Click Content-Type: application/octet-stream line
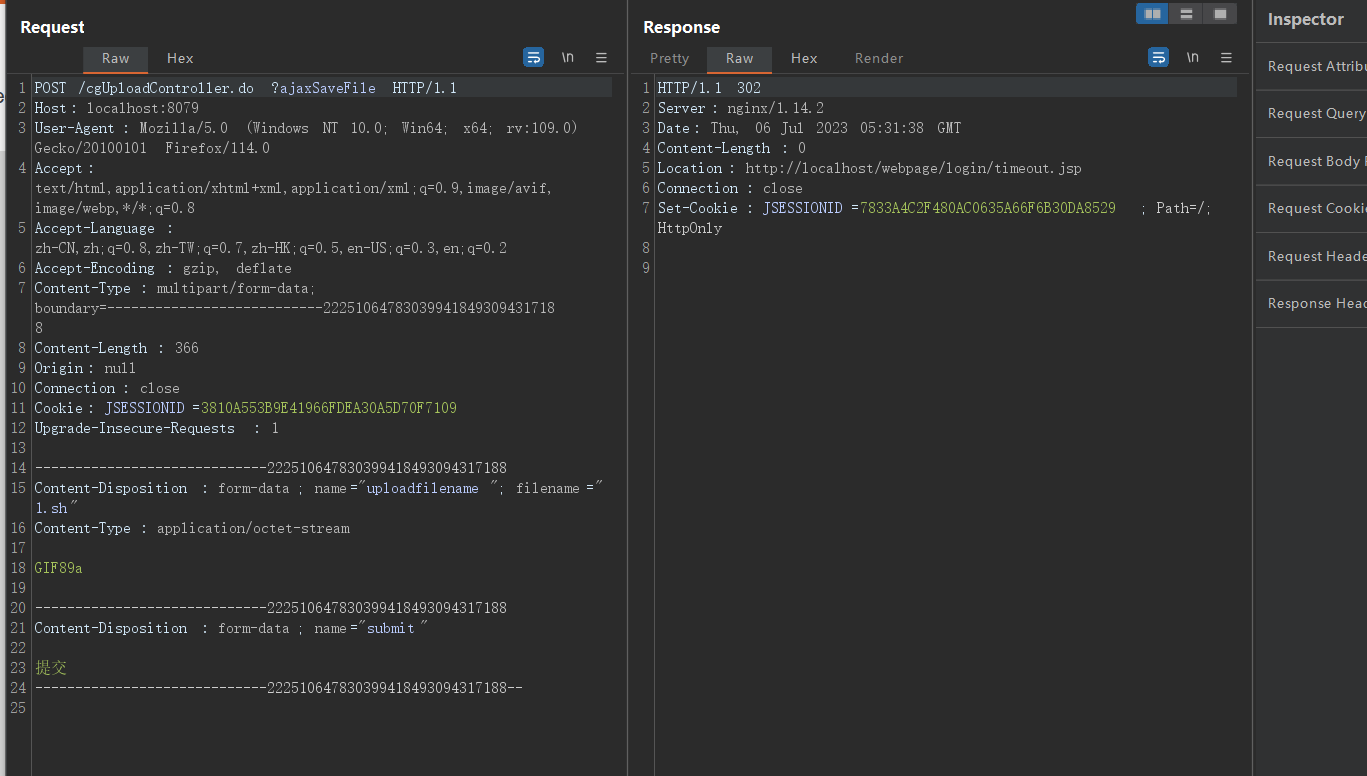The width and height of the screenshot is (1367, 776). point(192,528)
